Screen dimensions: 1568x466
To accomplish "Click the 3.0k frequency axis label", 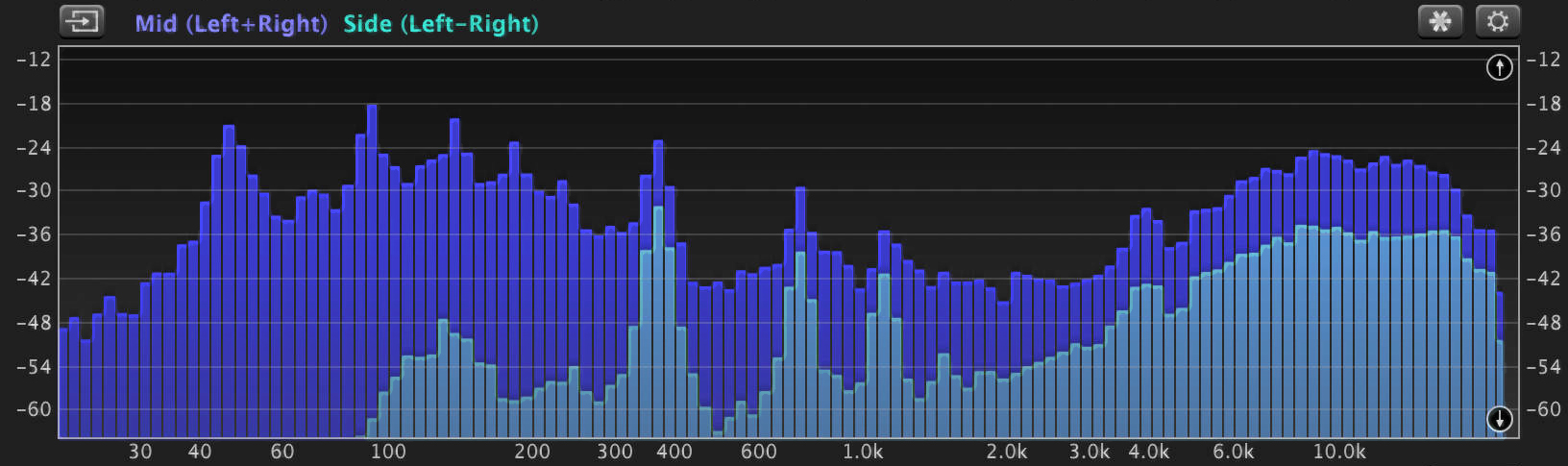I will click(1090, 452).
